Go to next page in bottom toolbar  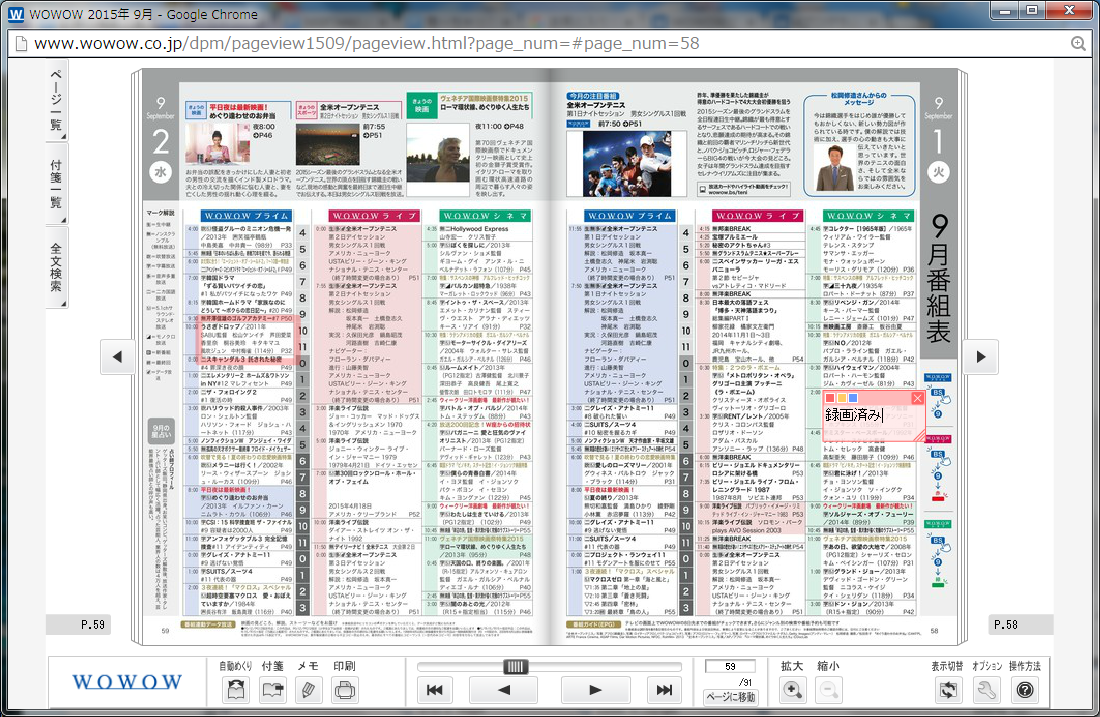(595, 690)
